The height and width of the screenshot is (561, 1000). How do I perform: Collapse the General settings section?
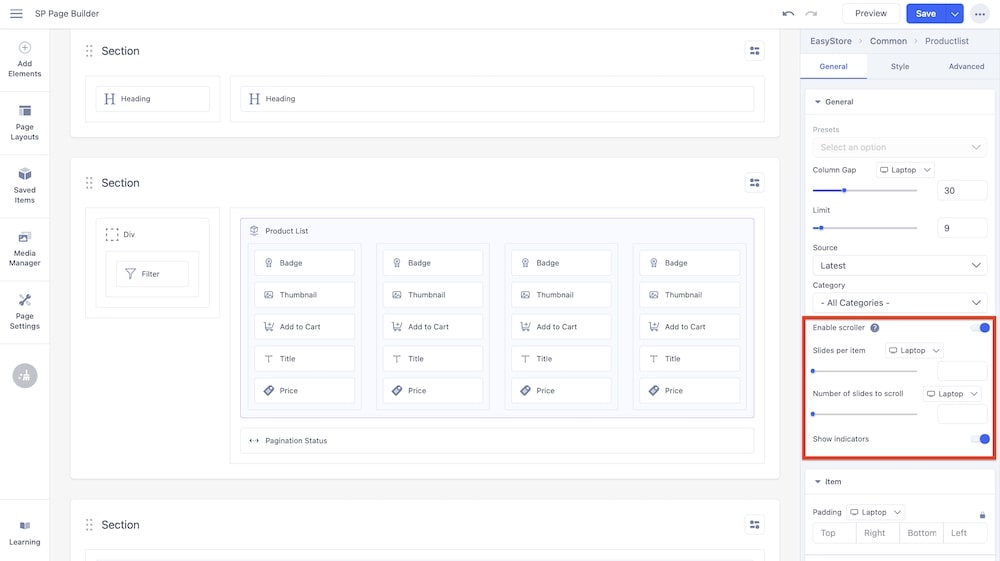point(818,102)
